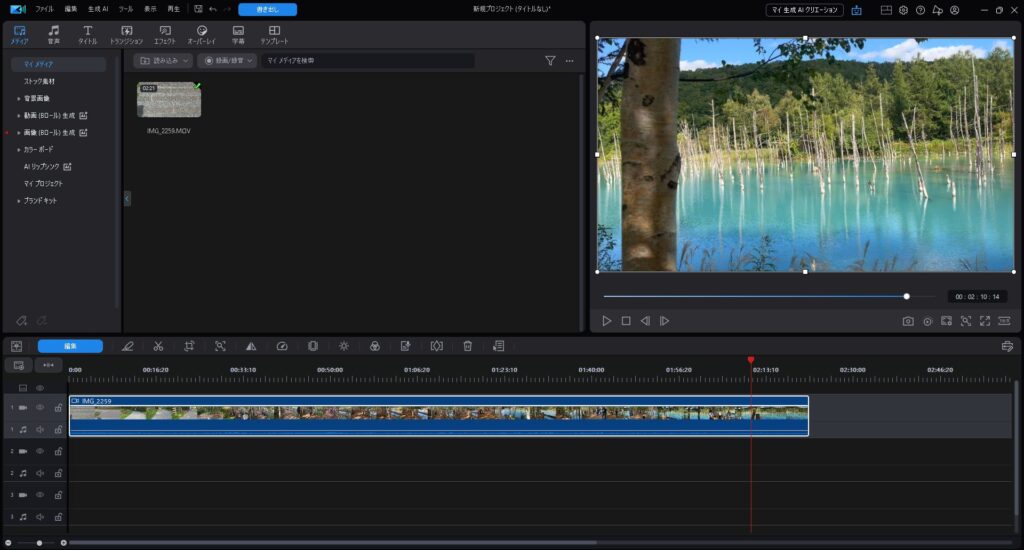Click the smart fit icon left of 編集
This screenshot has height=550, width=1024.
pyautogui.click(x=16, y=346)
